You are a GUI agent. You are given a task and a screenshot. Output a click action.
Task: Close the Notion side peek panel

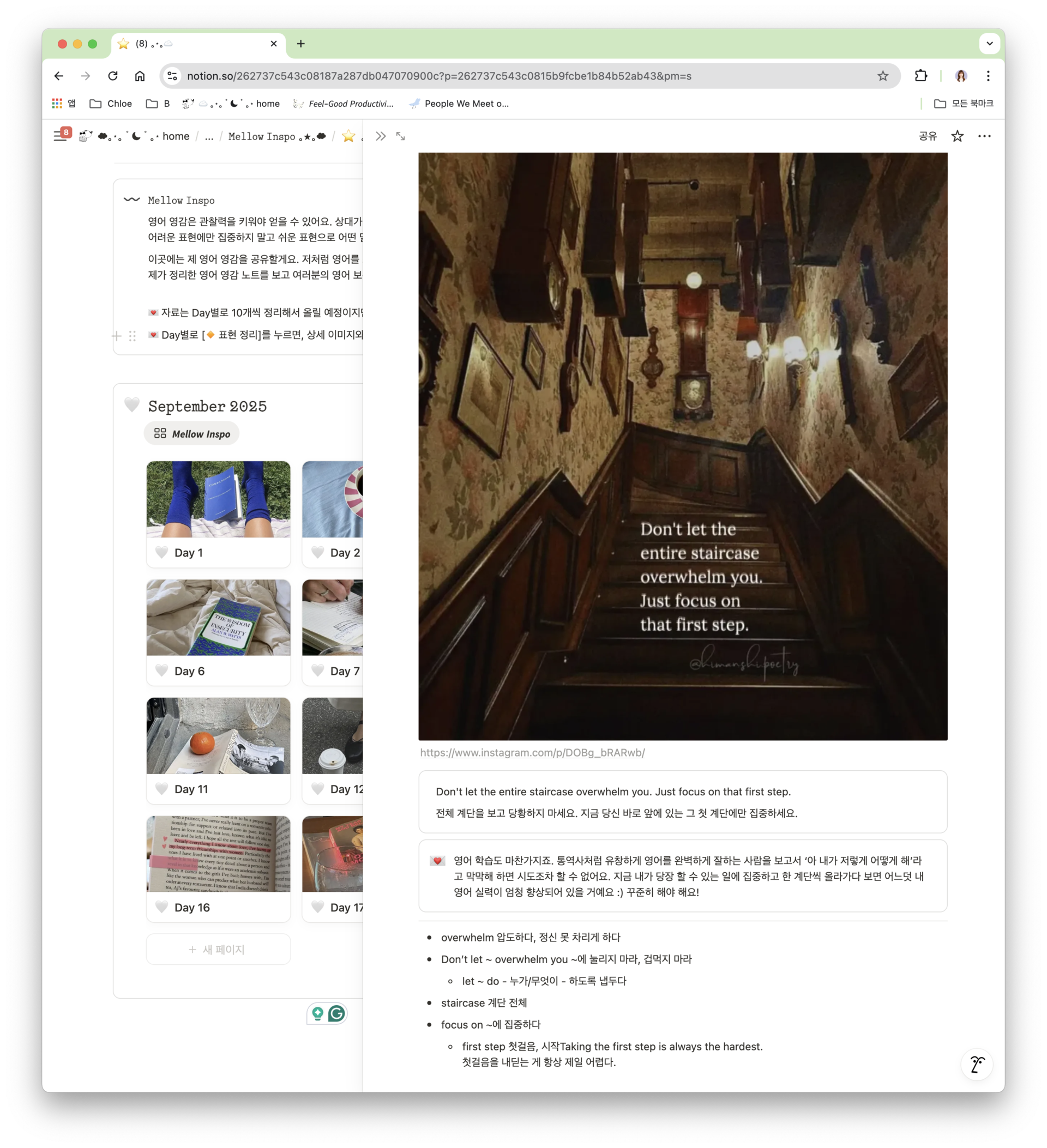coord(381,136)
